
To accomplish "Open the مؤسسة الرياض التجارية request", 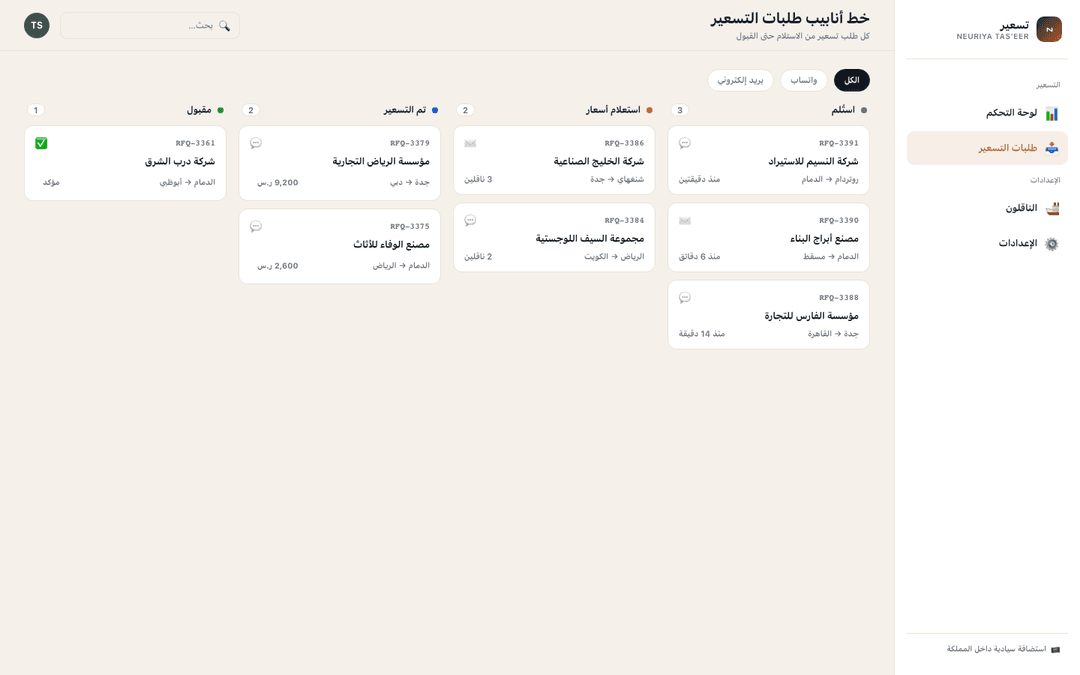I will click(340, 163).
